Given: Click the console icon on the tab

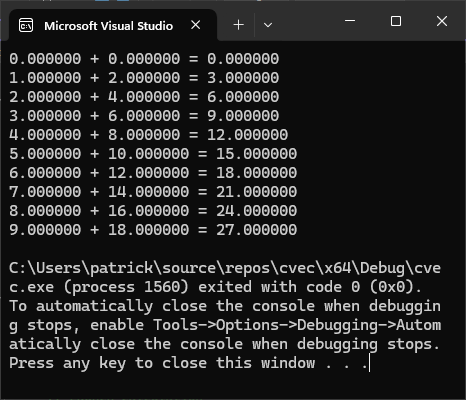Looking at the screenshot, I should 26,25.
